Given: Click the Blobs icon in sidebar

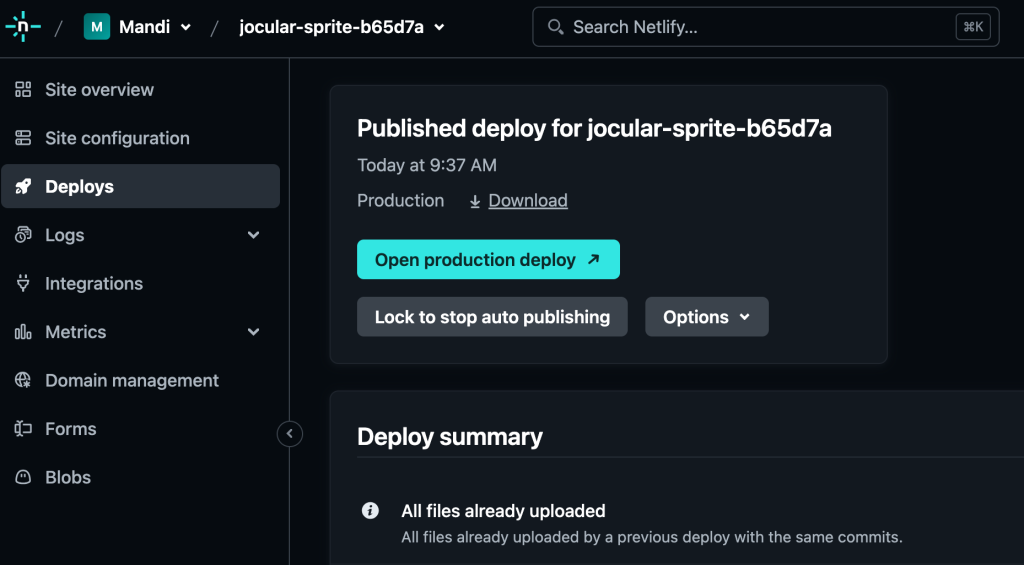Looking at the screenshot, I should tap(23, 478).
